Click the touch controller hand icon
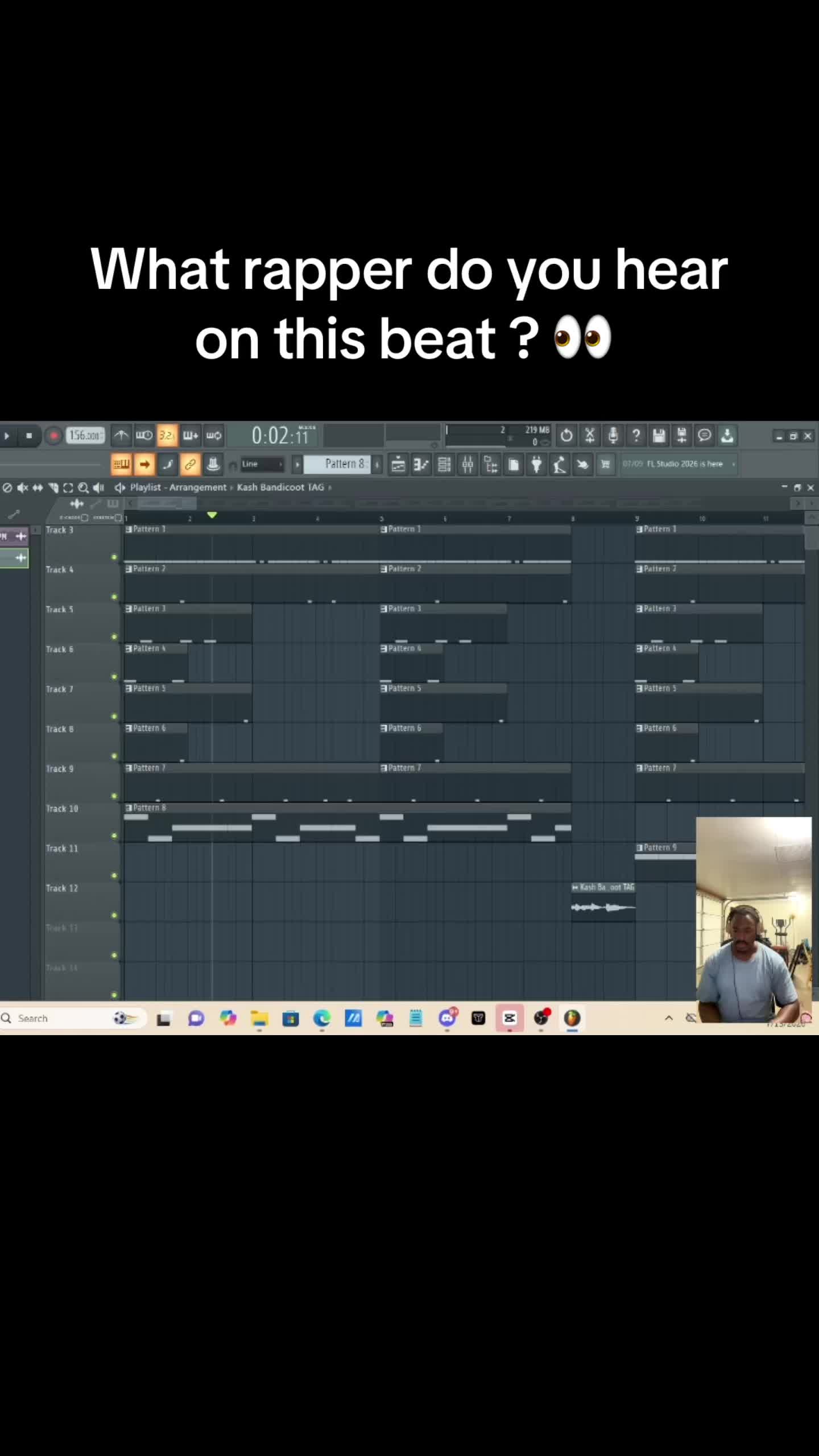The width and height of the screenshot is (819, 1456). coord(582,465)
